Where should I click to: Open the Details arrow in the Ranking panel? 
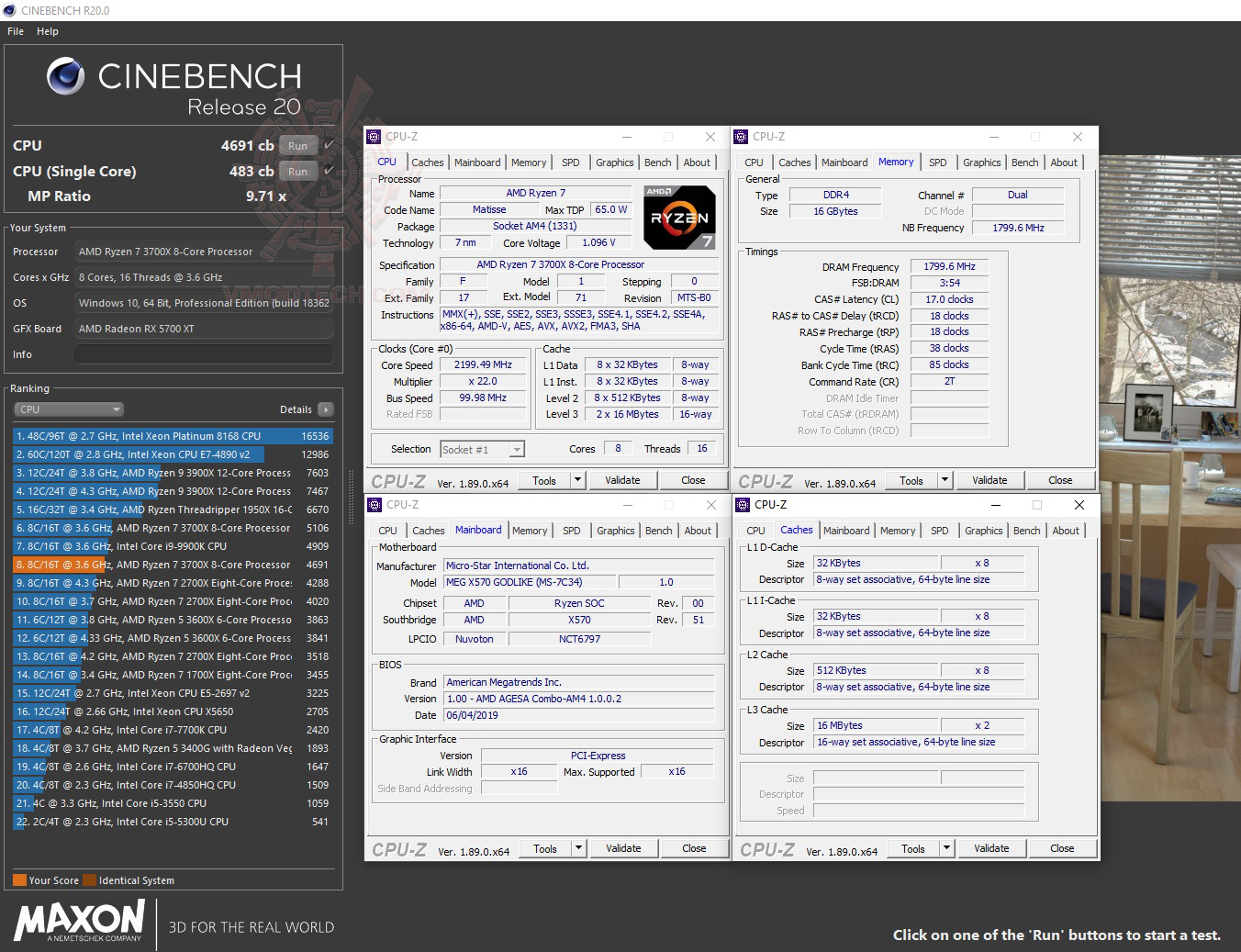[326, 409]
